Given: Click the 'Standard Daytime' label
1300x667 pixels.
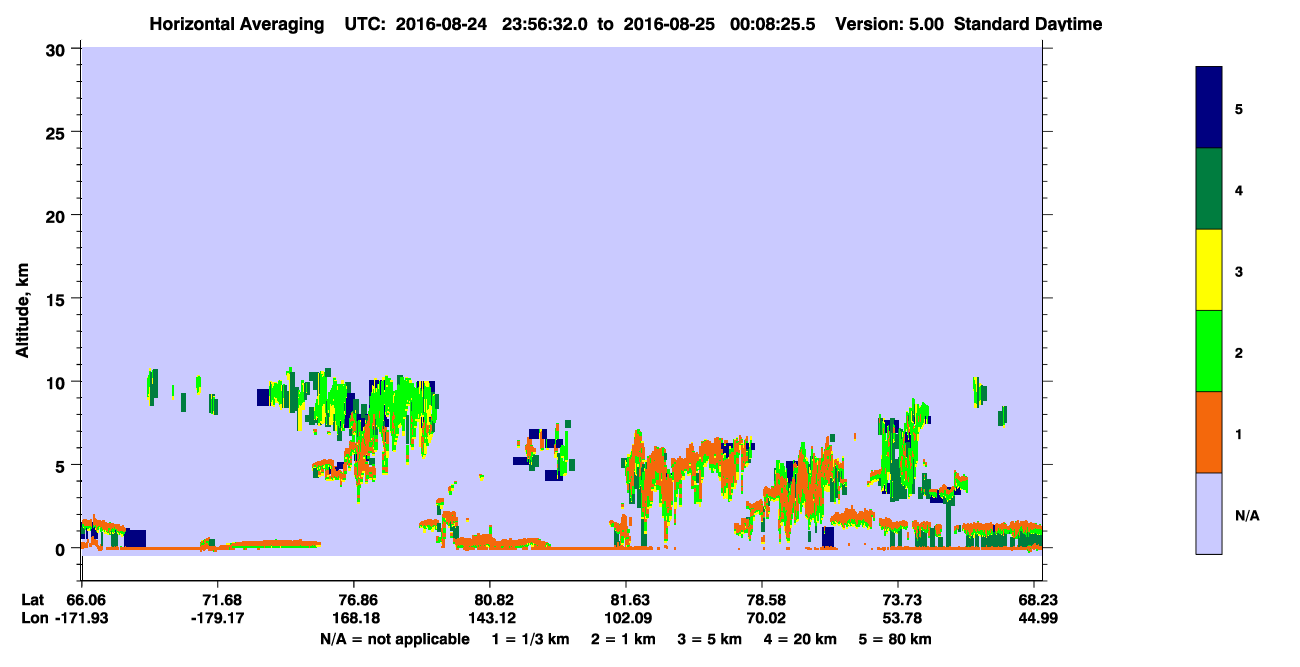Looking at the screenshot, I should click(x=1028, y=24).
